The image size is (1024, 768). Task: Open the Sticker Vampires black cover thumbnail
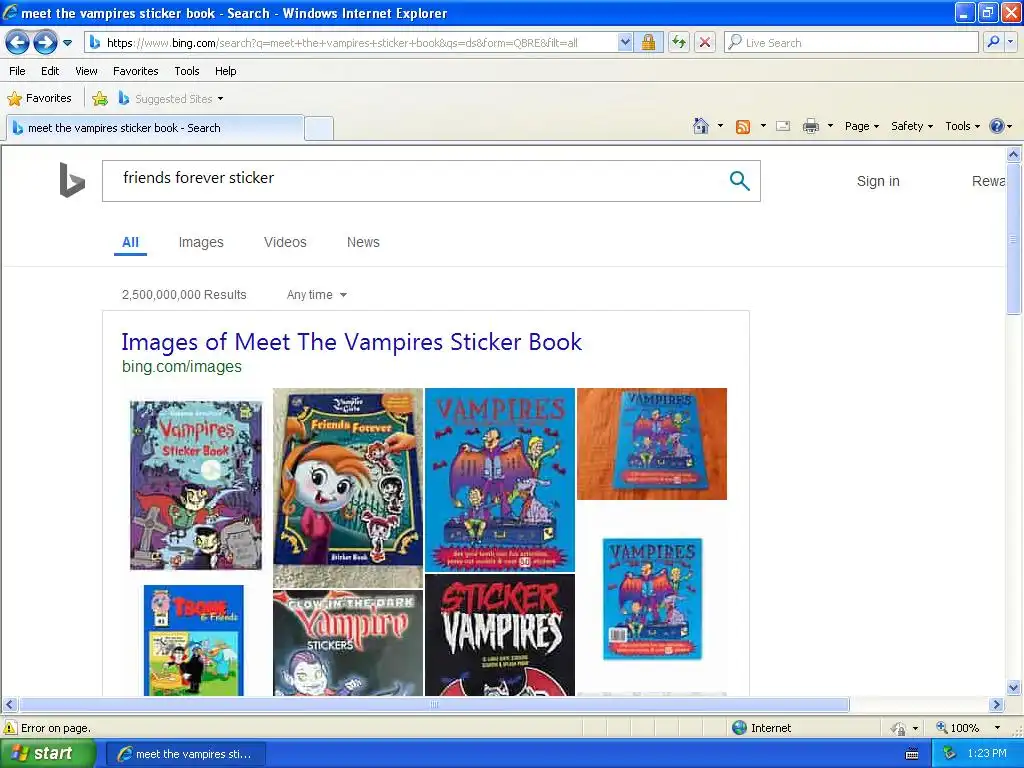[x=500, y=635]
